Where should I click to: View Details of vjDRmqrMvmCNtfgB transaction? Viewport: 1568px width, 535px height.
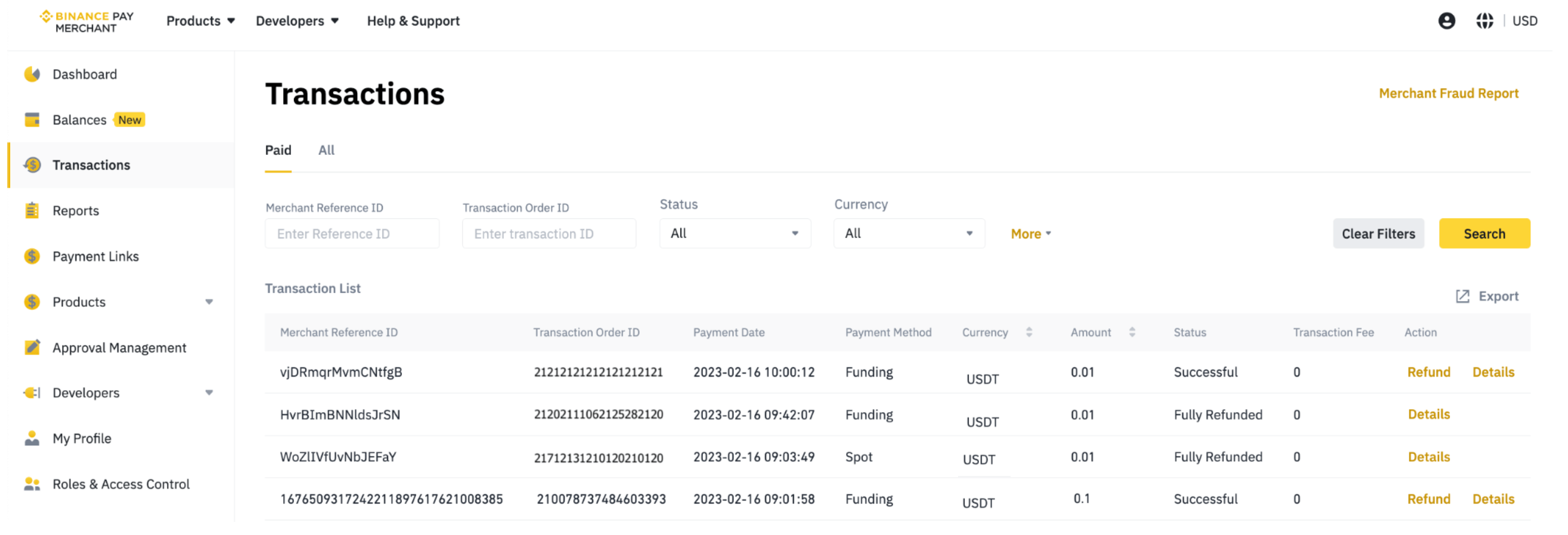1492,372
